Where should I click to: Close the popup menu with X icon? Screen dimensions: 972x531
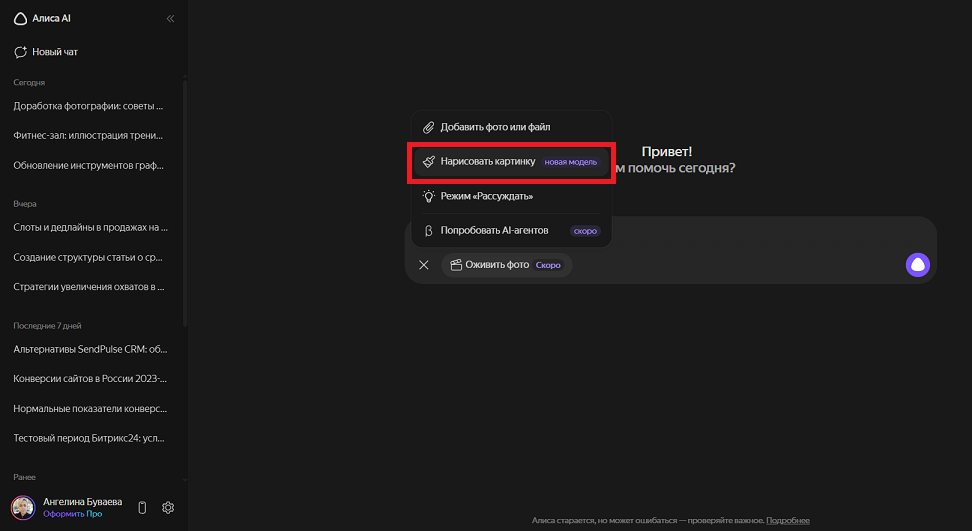(424, 265)
